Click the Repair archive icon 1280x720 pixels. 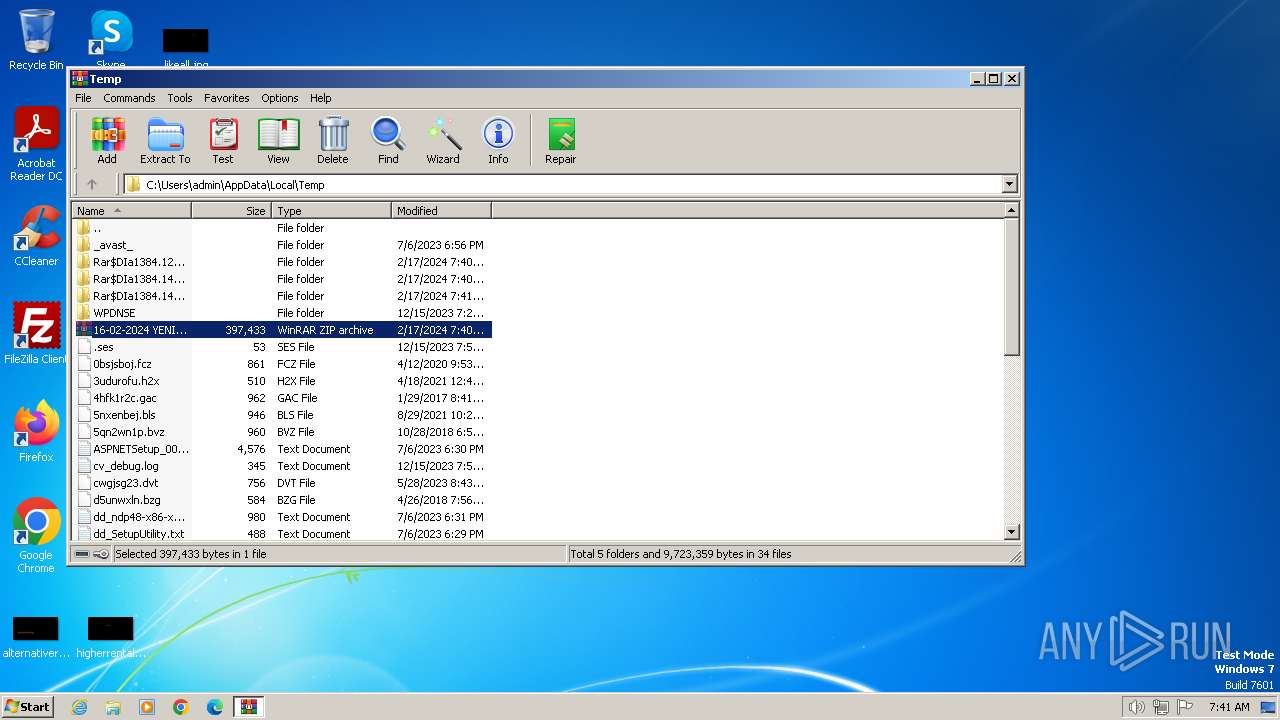pyautogui.click(x=560, y=140)
